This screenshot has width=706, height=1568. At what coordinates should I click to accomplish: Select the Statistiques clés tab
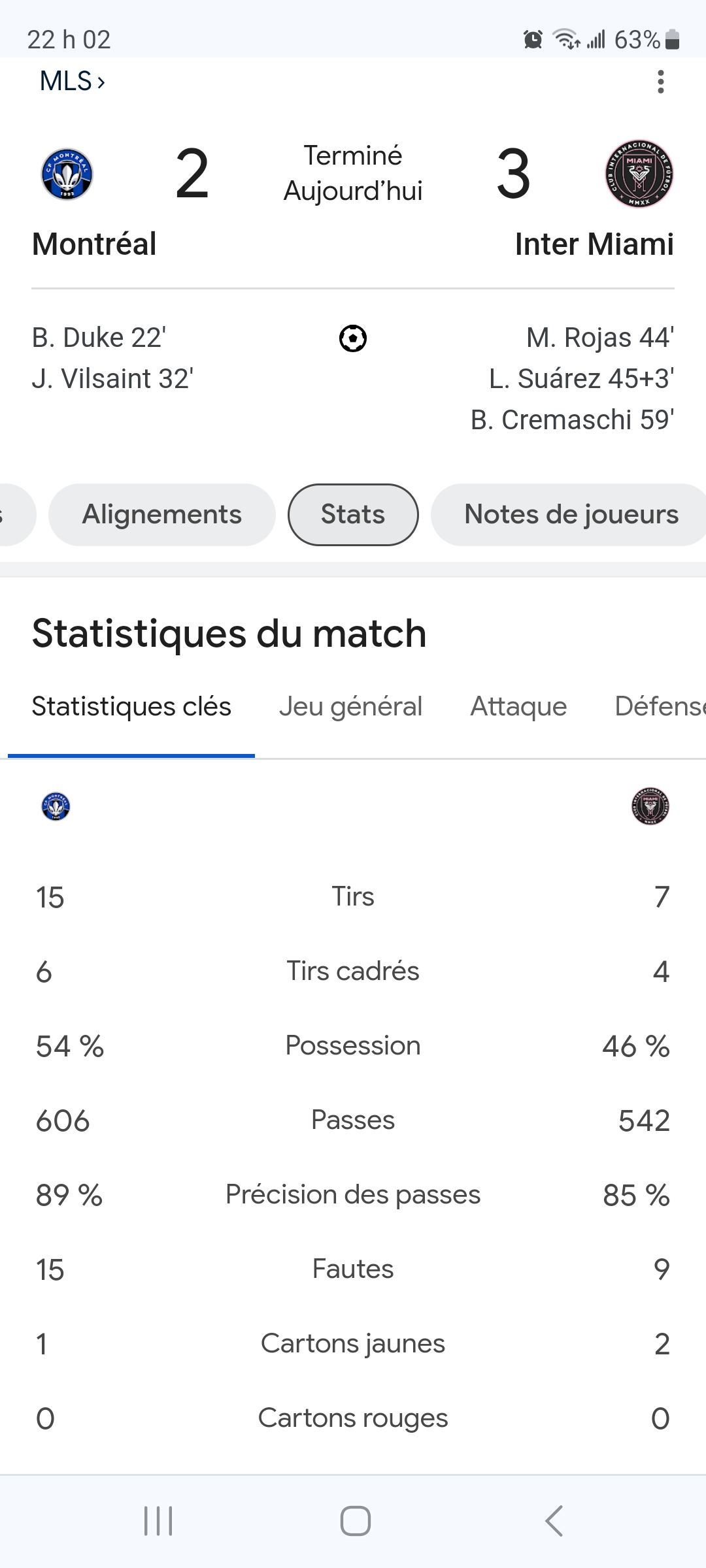tap(131, 707)
